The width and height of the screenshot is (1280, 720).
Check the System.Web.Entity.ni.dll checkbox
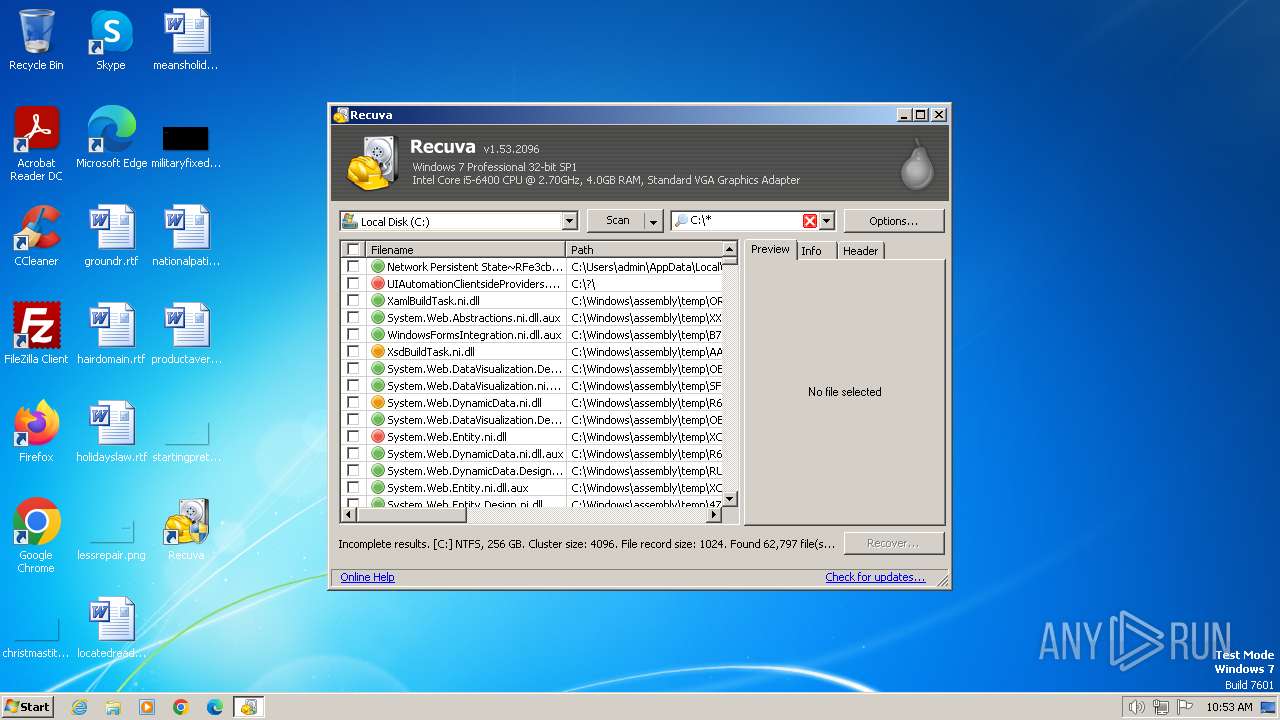pos(353,437)
